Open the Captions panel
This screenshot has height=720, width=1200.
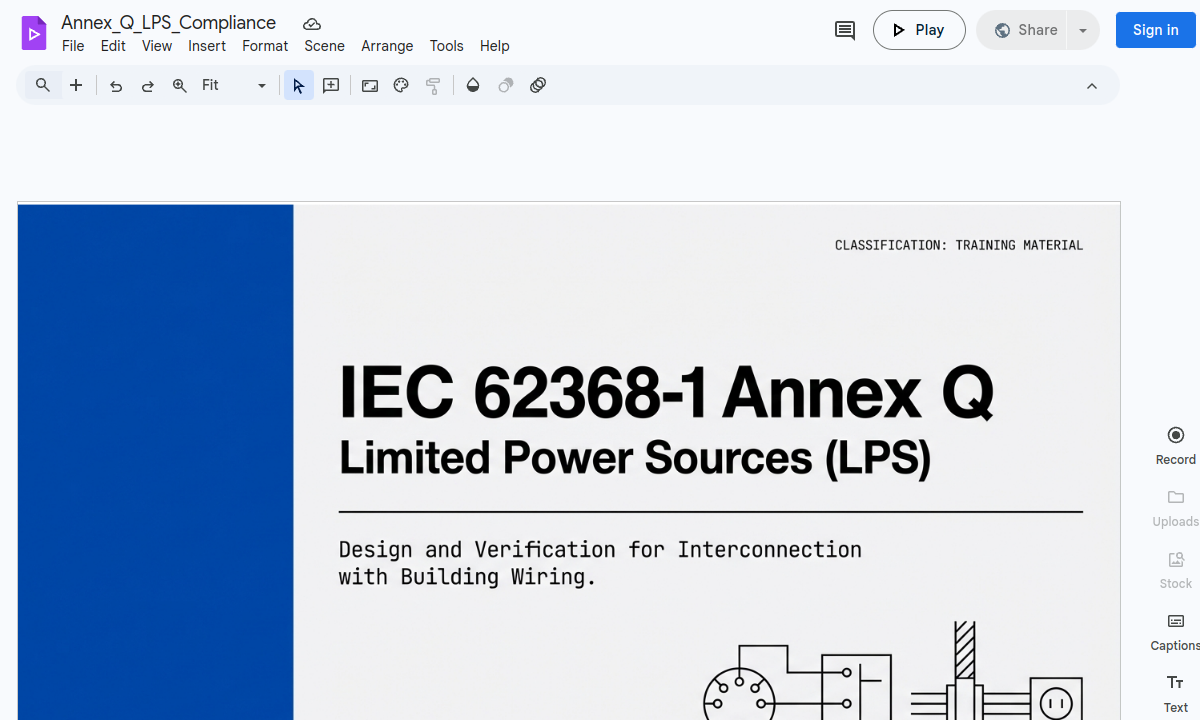(1174, 632)
